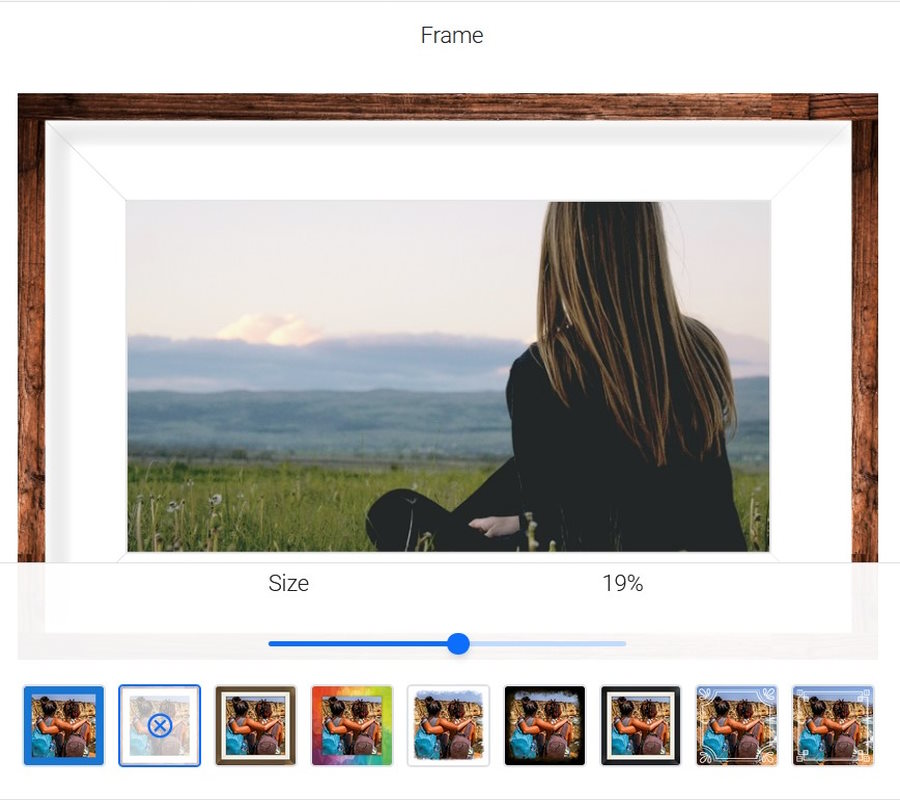Click the pink cloud in the photo
Screen dimensions: 900x800
pos(268,329)
